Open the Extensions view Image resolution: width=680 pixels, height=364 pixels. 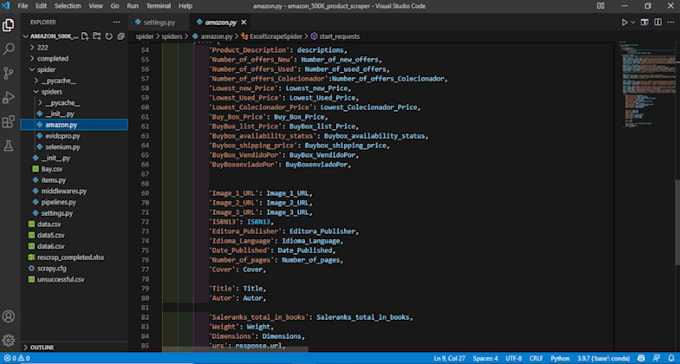[x=8, y=121]
